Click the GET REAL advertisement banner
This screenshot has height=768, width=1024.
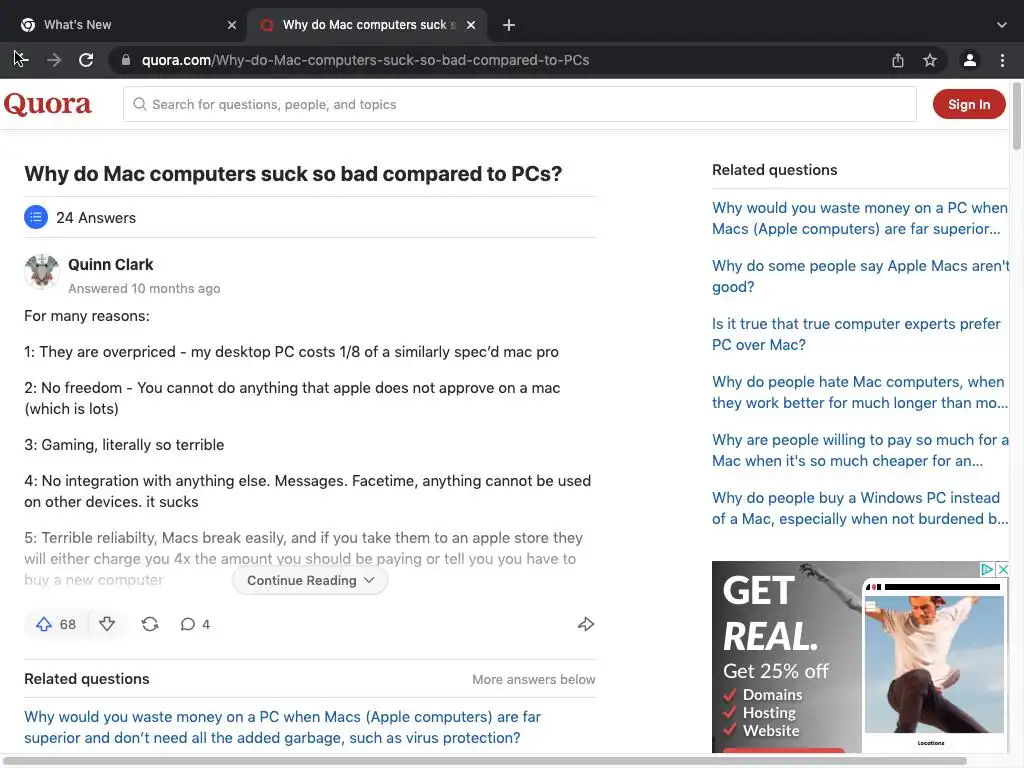pos(860,657)
